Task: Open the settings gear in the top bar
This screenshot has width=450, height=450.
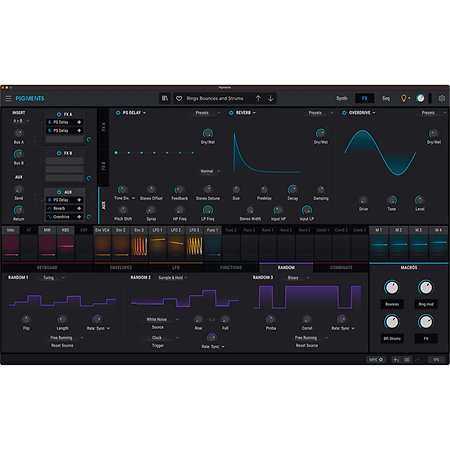Action: pyautogui.click(x=442, y=98)
